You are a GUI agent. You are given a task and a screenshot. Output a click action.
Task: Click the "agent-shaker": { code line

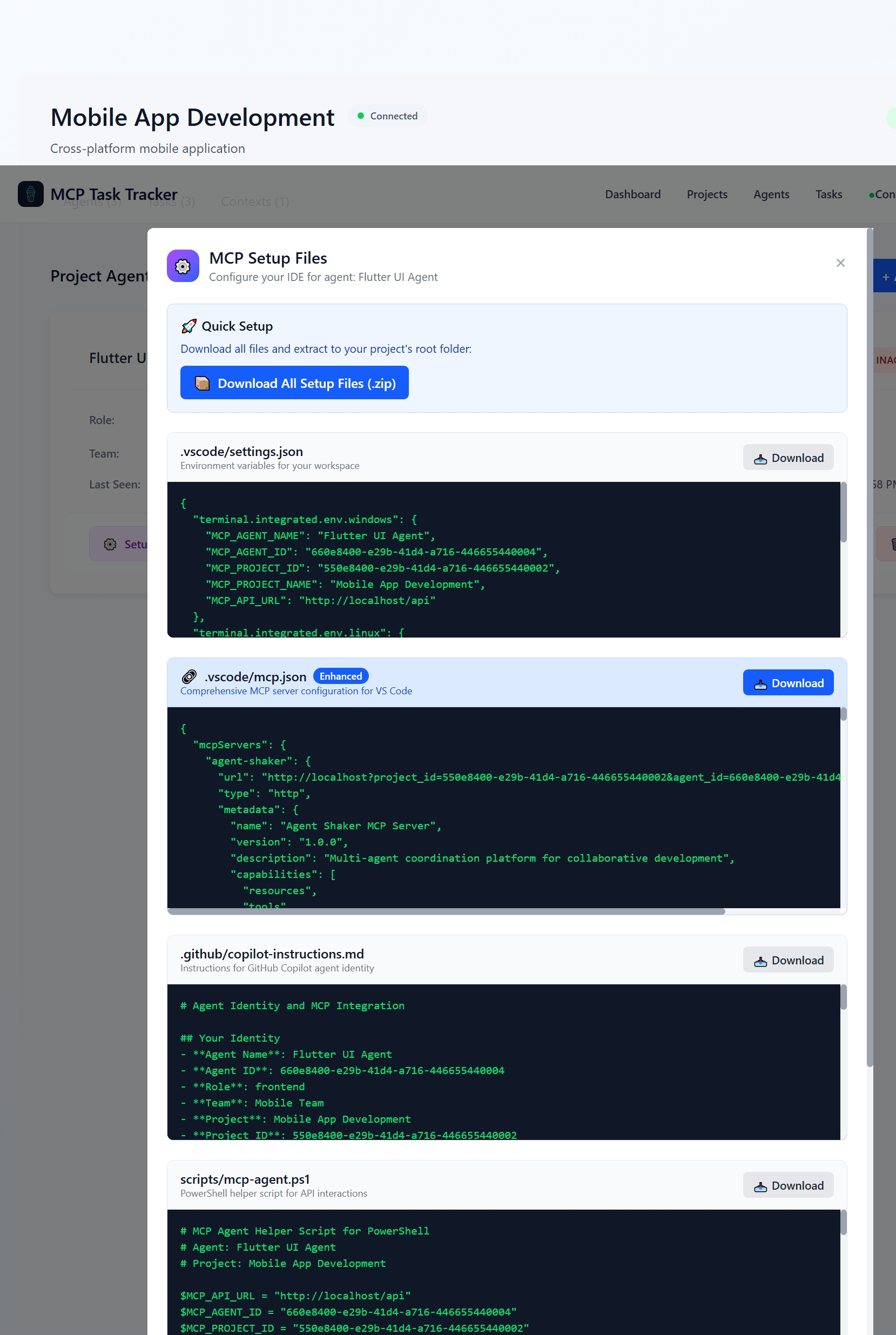[258, 761]
